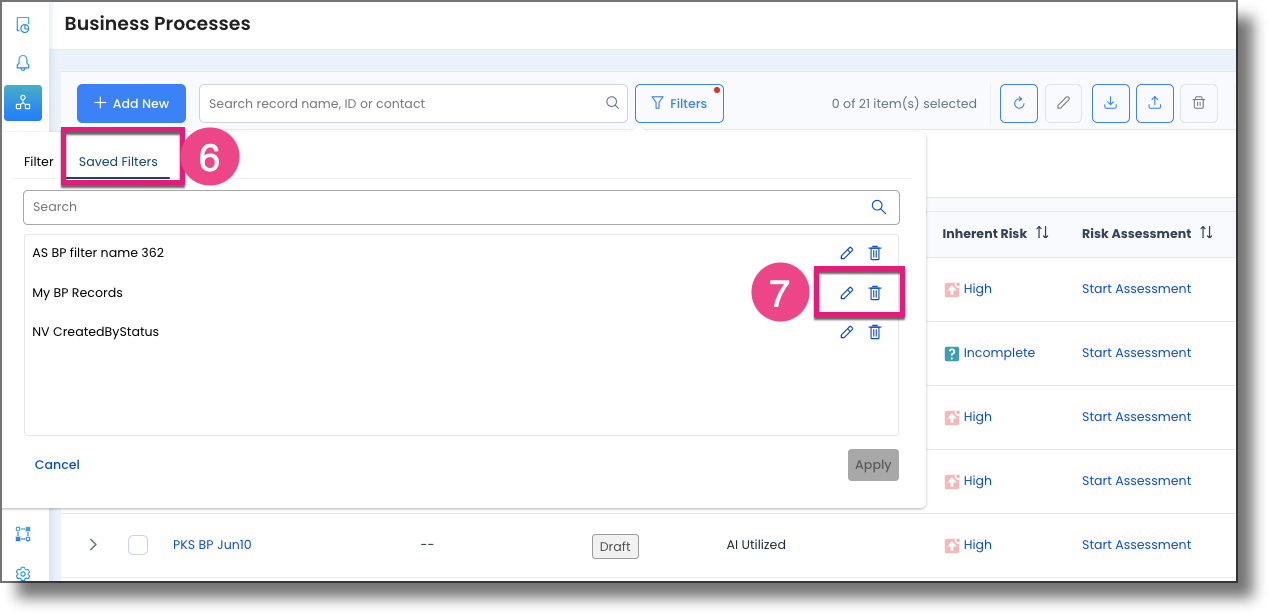Click the upload icon in toolbar

pyautogui.click(x=1155, y=103)
